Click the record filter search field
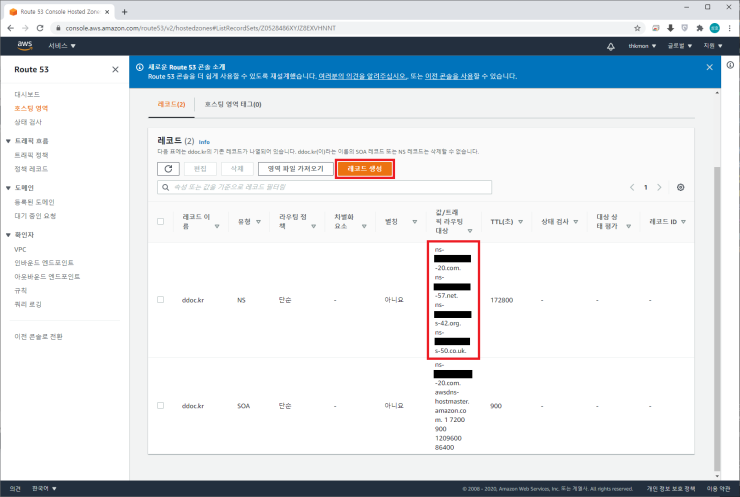 click(x=325, y=187)
